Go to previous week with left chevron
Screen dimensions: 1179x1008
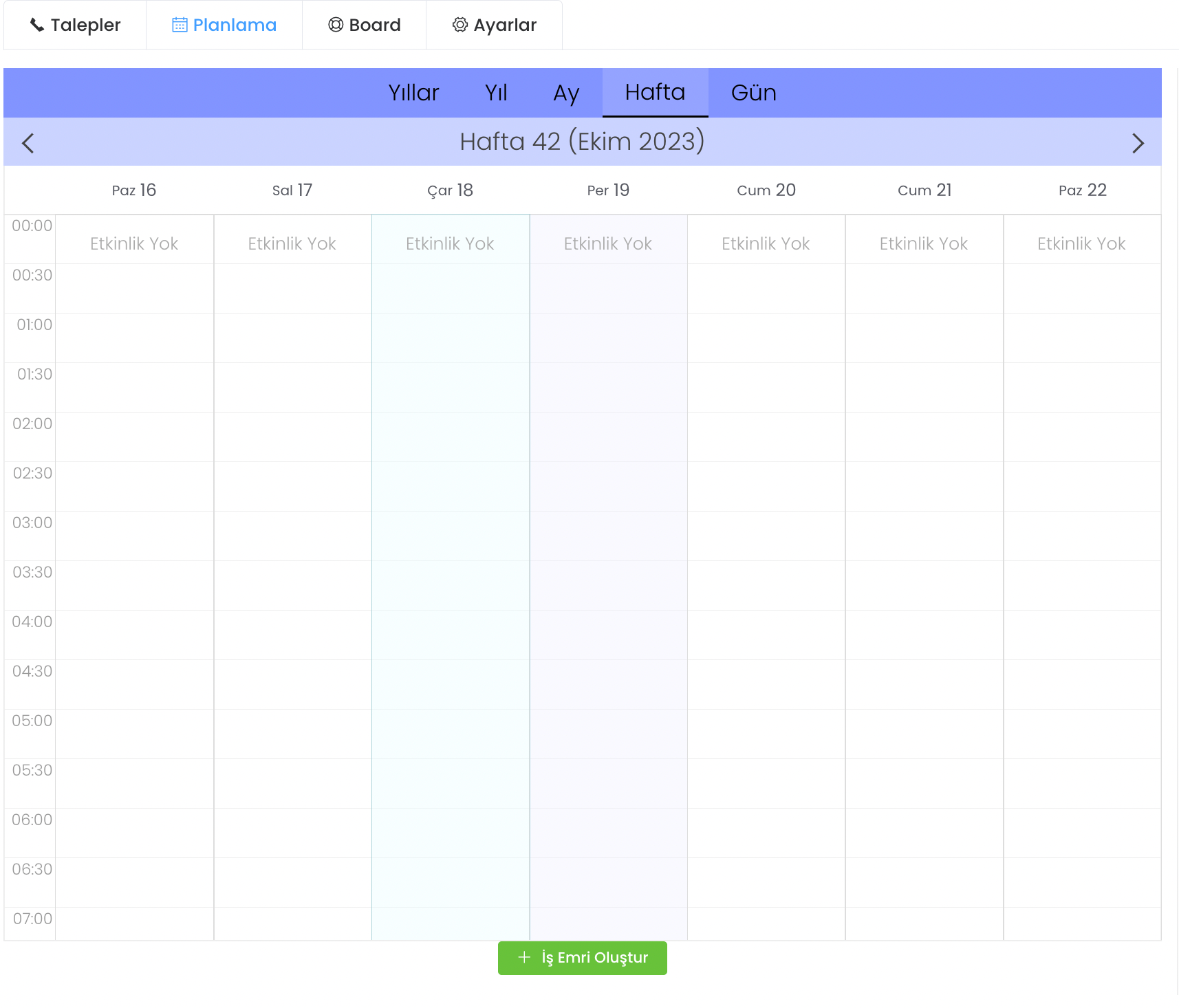(28, 143)
